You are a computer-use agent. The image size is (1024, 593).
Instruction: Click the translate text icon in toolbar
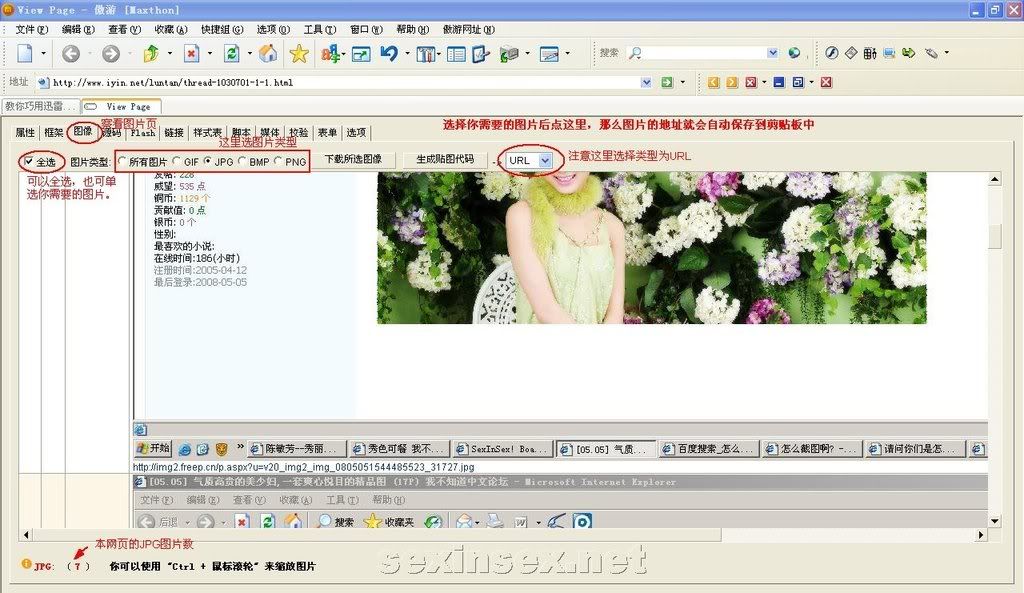(x=331, y=54)
